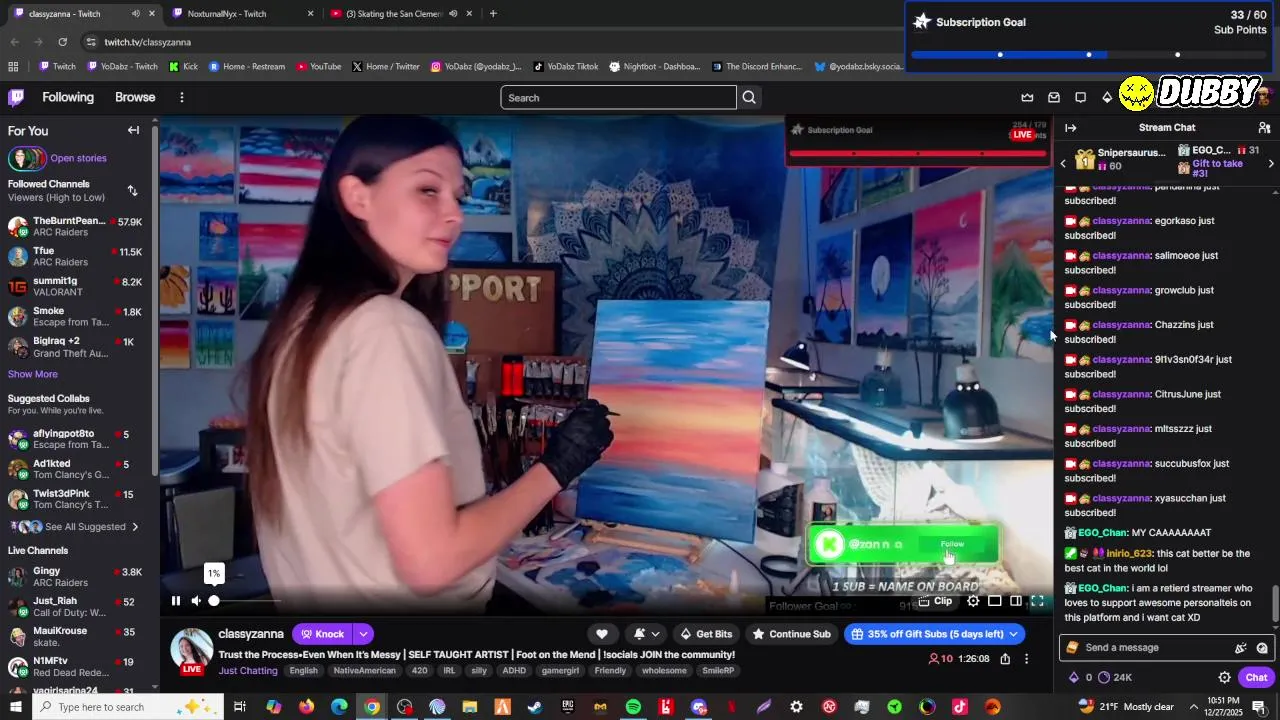Open the Browse page
This screenshot has height=720, width=1280.
coord(135,97)
